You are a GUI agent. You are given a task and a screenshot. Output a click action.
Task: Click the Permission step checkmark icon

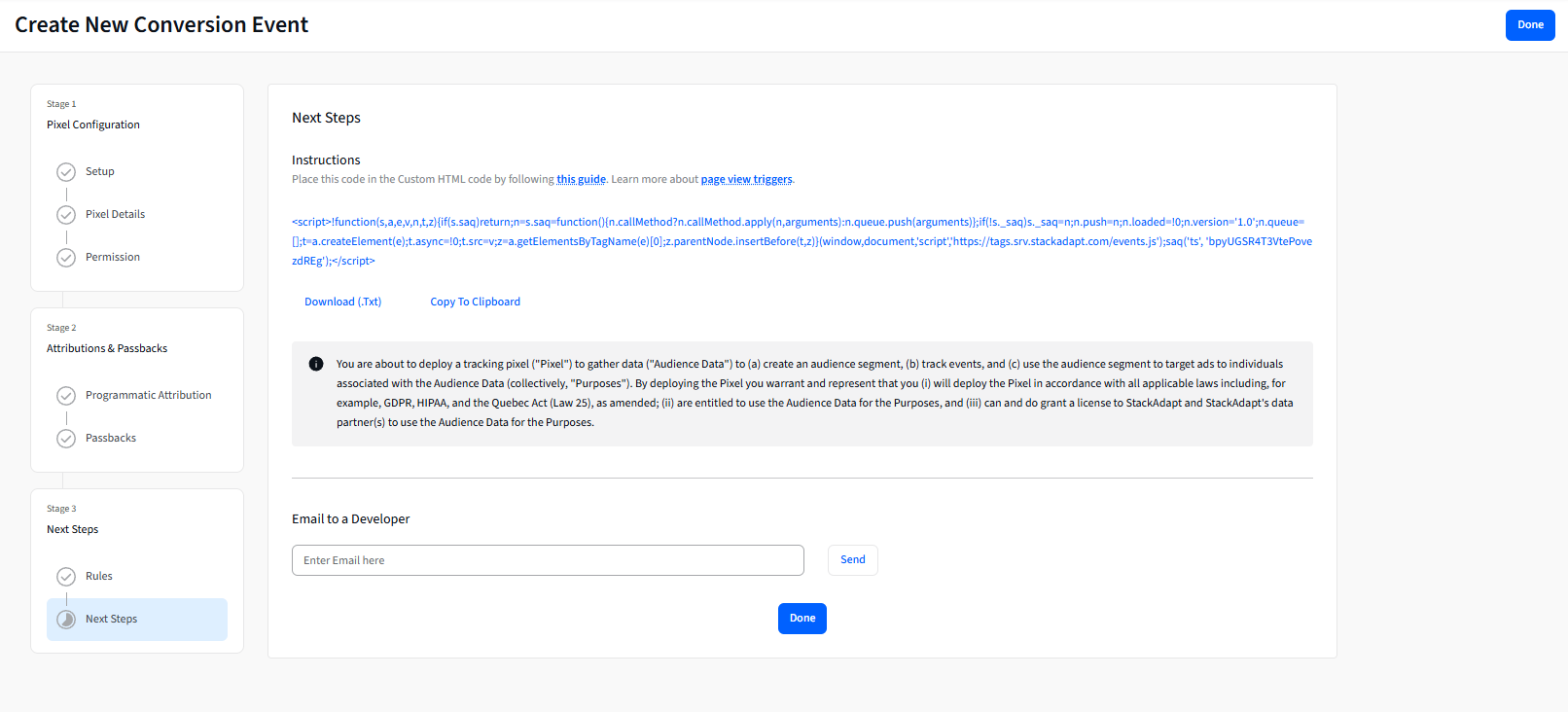(x=66, y=258)
